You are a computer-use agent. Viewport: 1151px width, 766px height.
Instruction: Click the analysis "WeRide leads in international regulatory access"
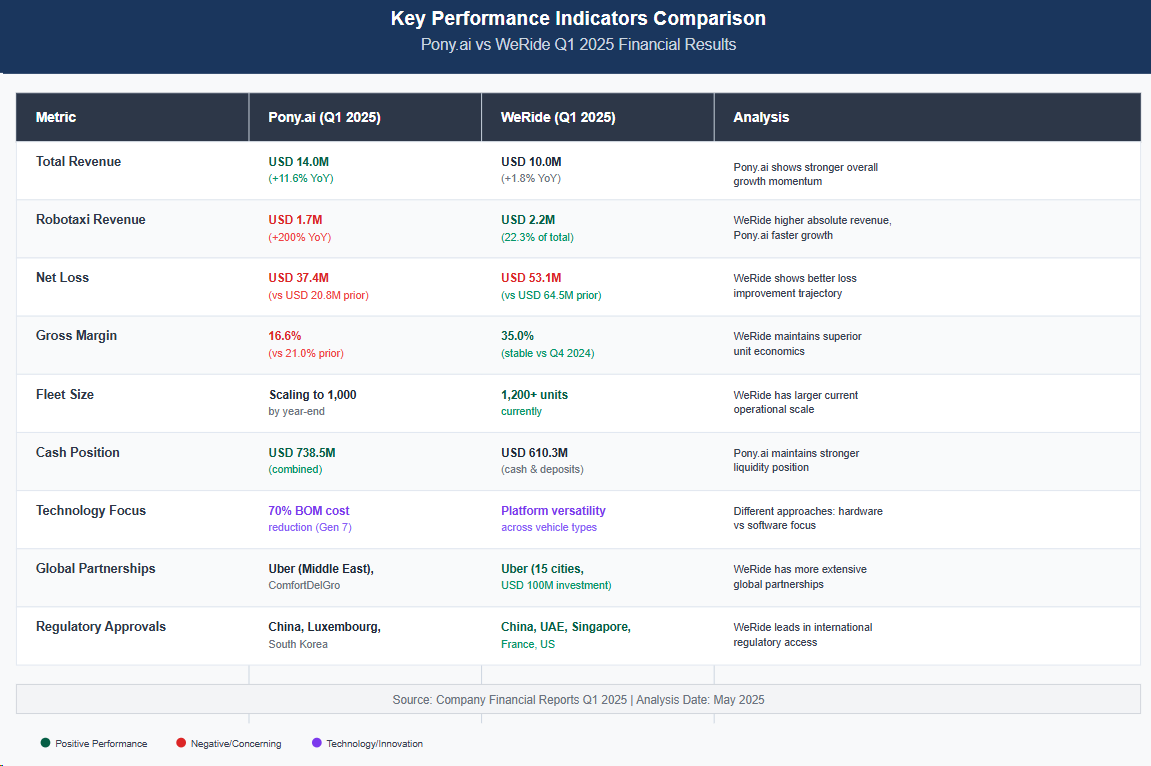(x=803, y=635)
